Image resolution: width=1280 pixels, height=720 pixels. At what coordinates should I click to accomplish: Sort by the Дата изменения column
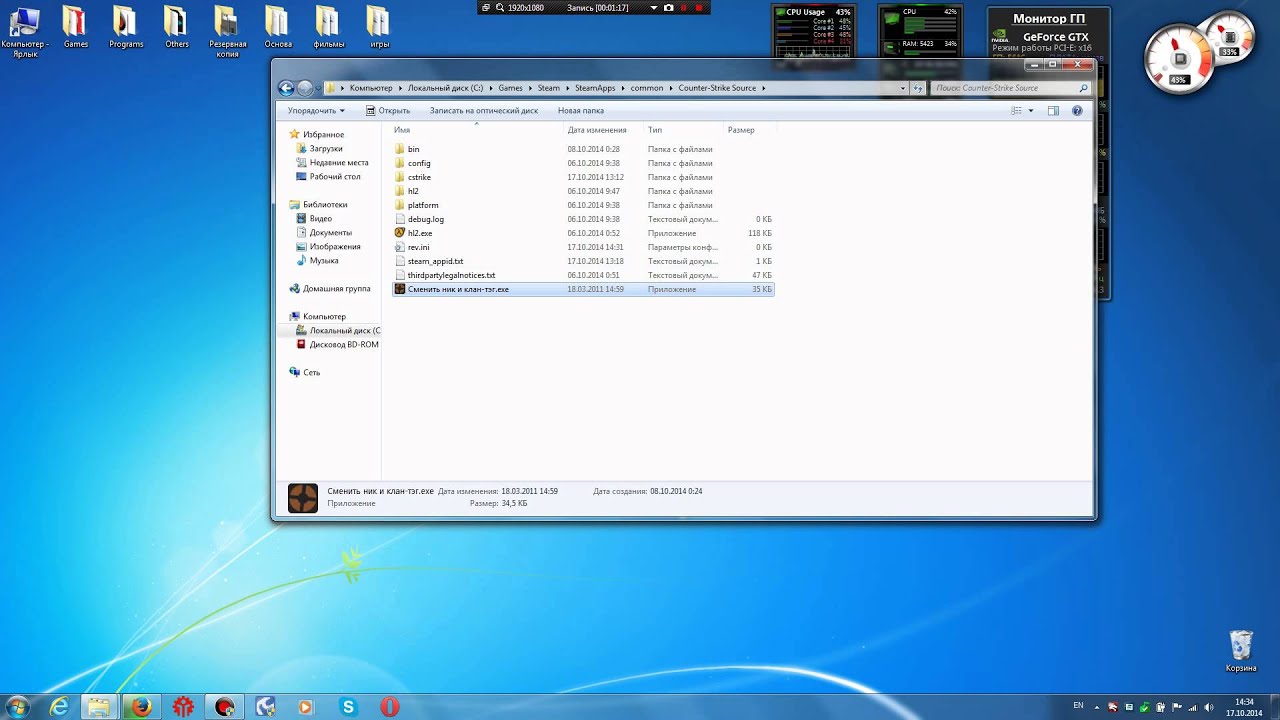pyautogui.click(x=597, y=130)
